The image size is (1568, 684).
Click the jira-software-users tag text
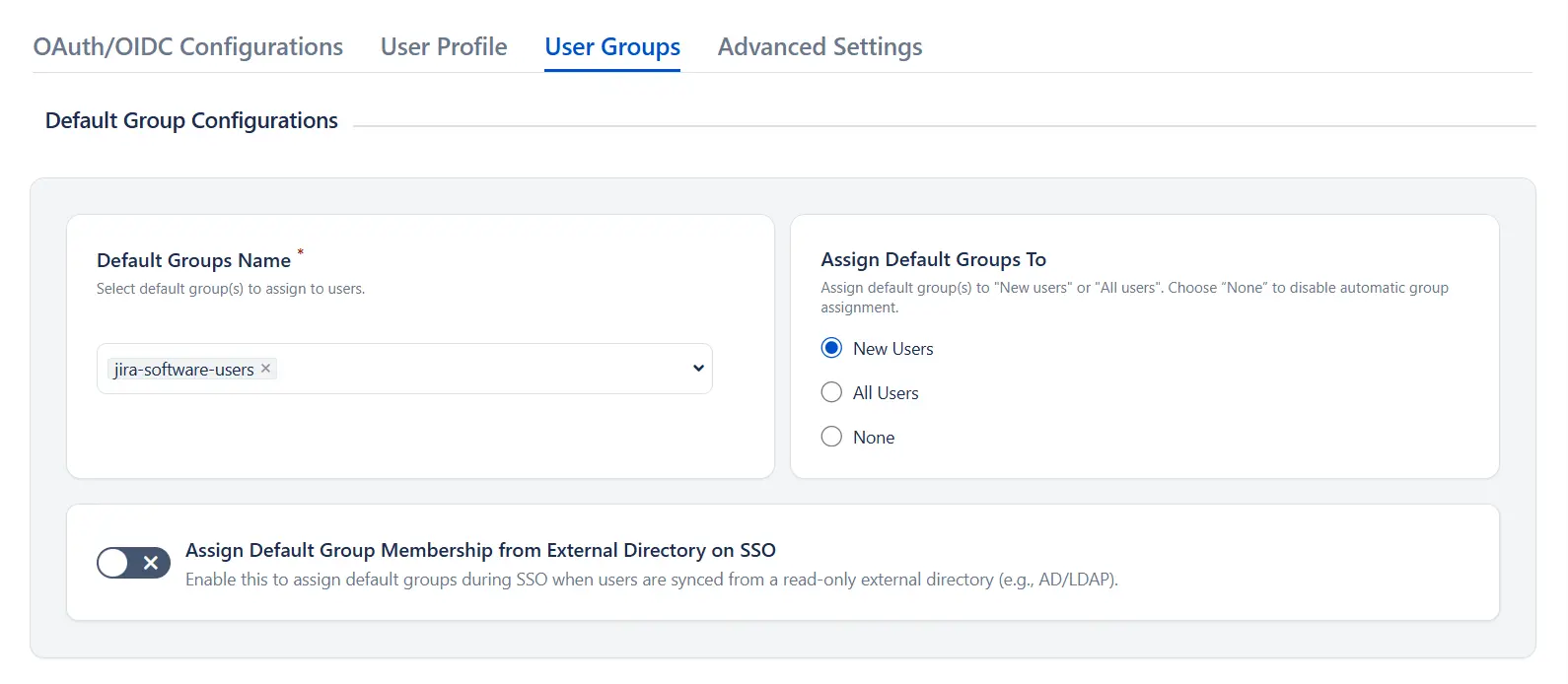[183, 370]
